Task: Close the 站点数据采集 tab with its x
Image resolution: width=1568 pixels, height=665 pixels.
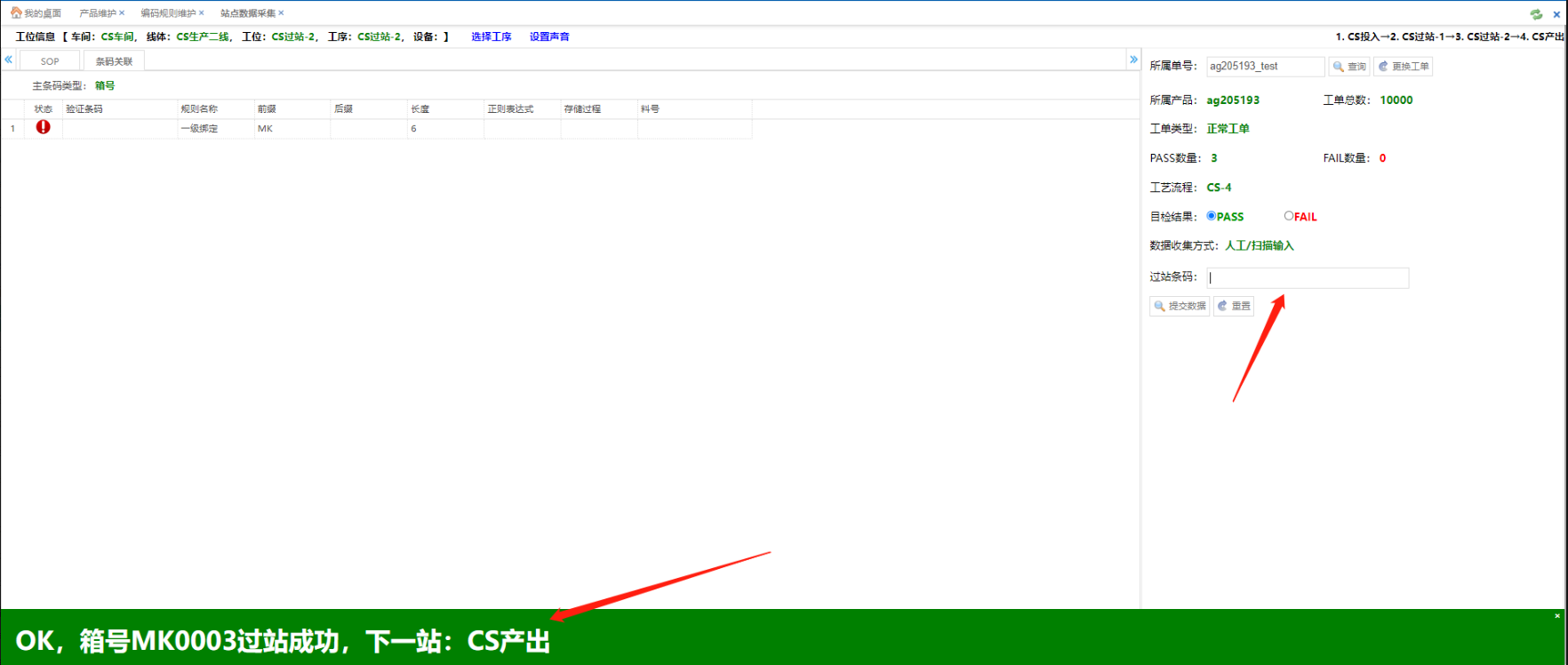Action: (281, 13)
